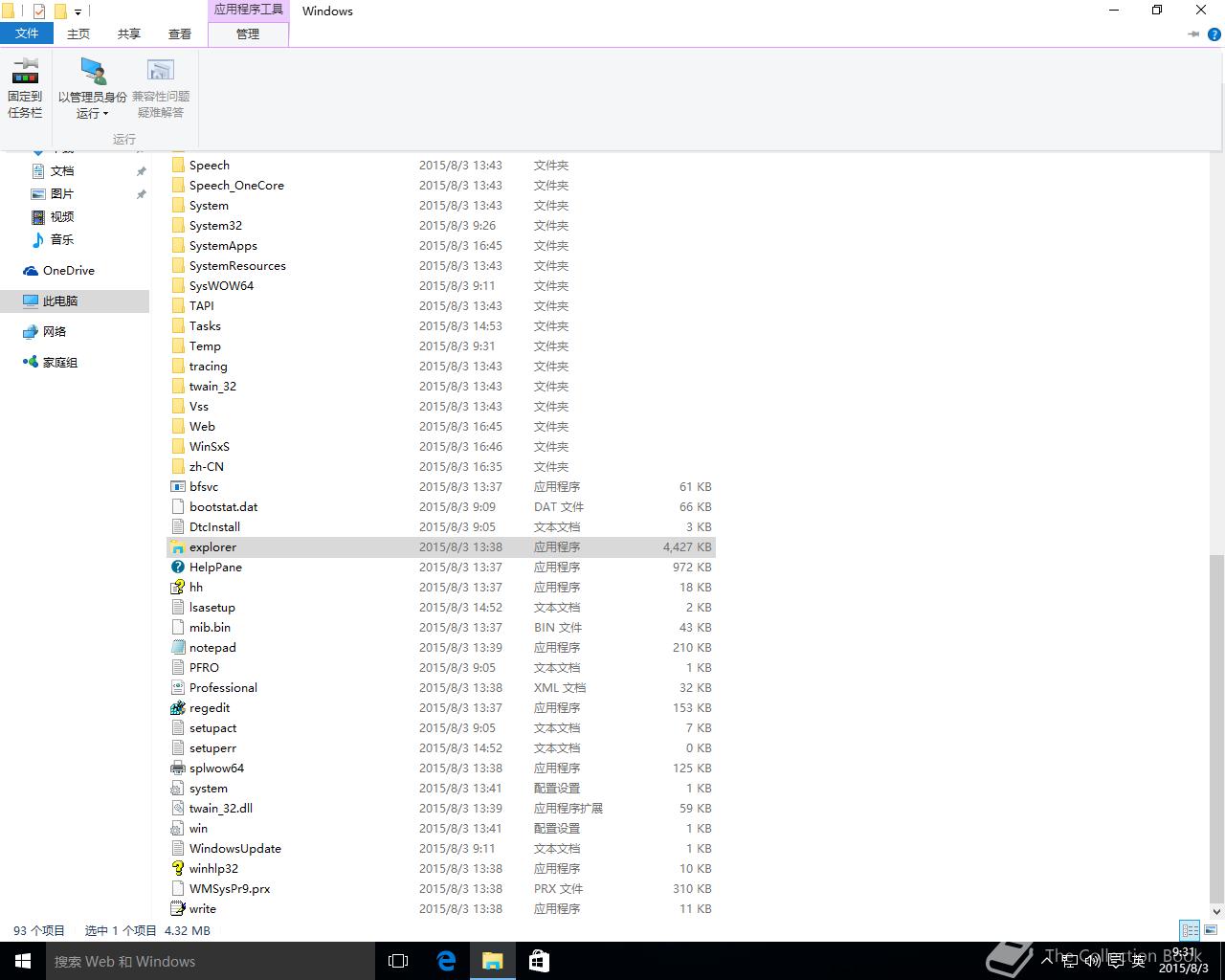This screenshot has height=980, width=1225.
Task: Click 应用程序工具 contextual tab header
Action: 248,11
